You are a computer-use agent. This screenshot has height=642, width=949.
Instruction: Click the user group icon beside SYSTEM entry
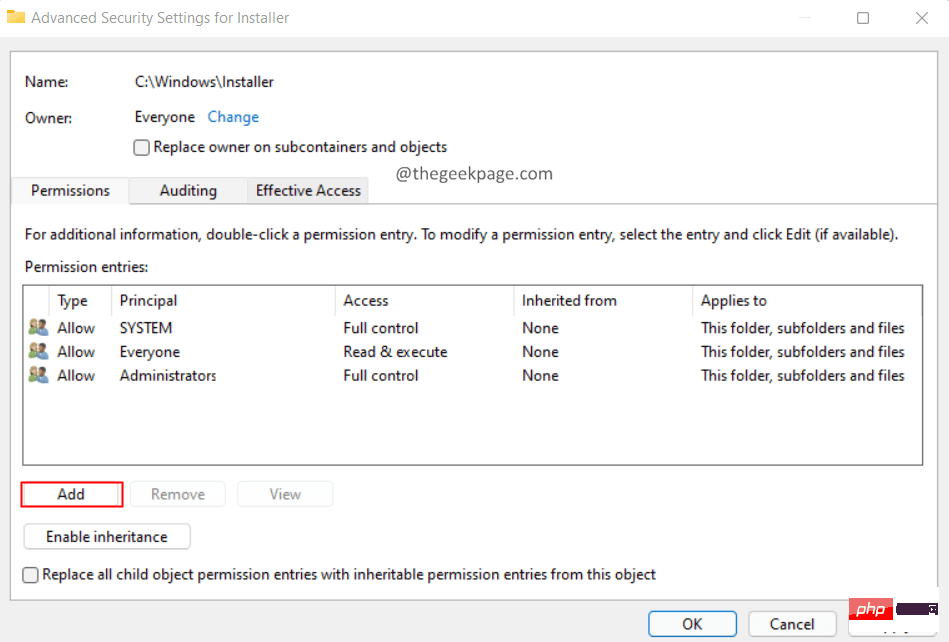click(38, 328)
